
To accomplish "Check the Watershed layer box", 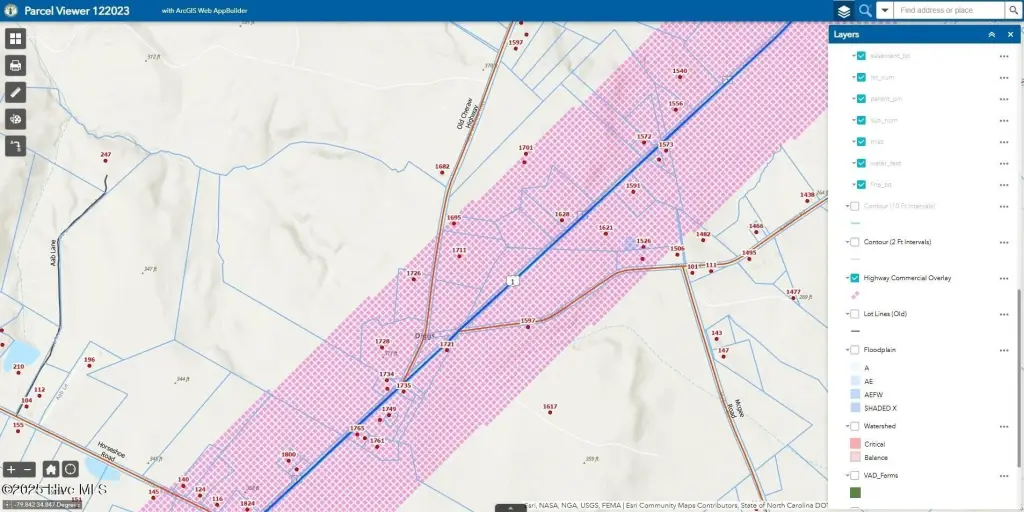I will (855, 426).
